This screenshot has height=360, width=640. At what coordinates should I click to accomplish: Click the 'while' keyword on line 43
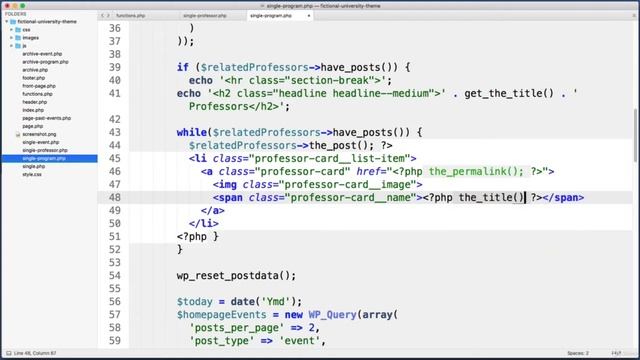tap(191, 132)
